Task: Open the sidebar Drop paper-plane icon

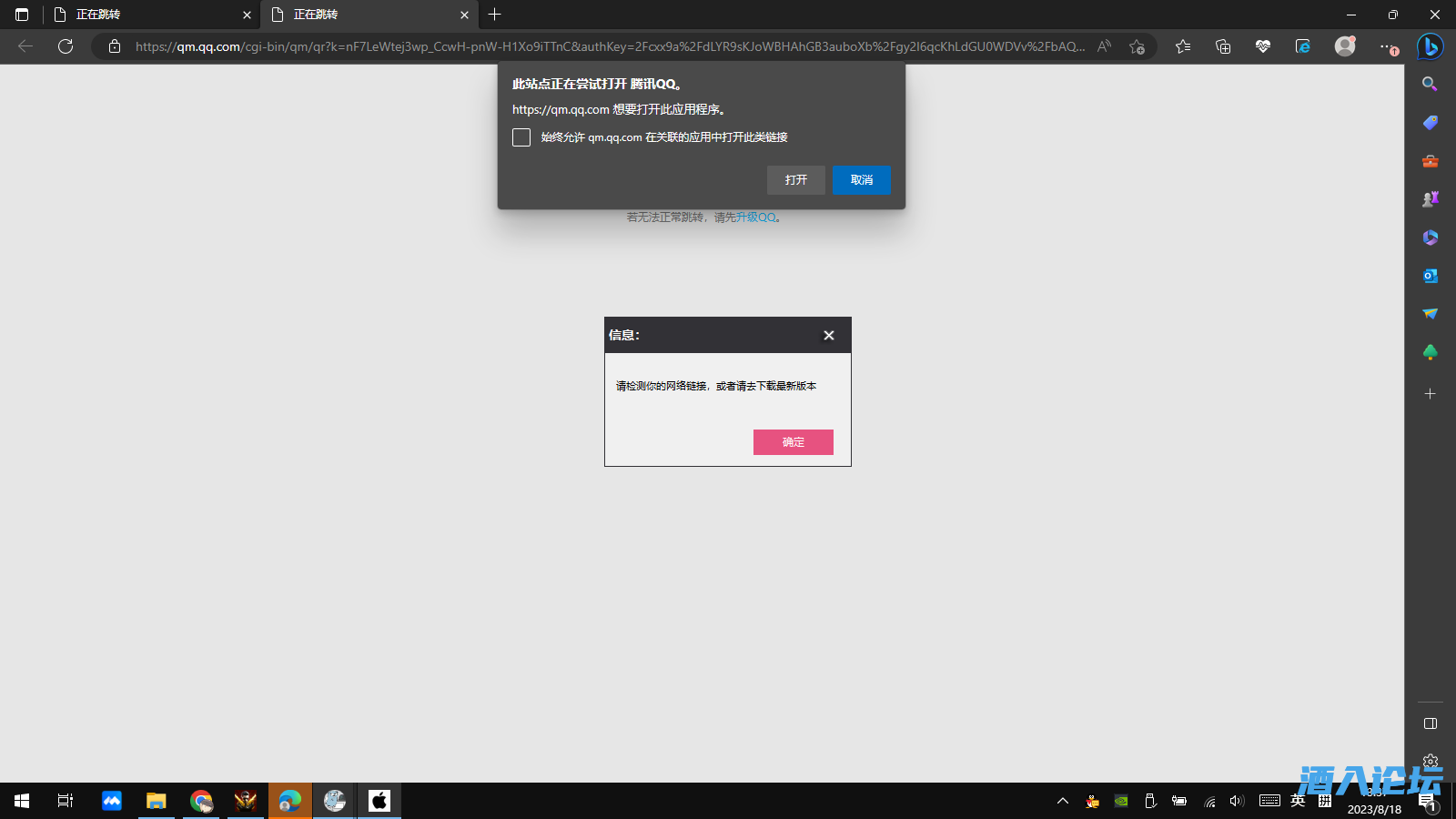Action: 1431,314
